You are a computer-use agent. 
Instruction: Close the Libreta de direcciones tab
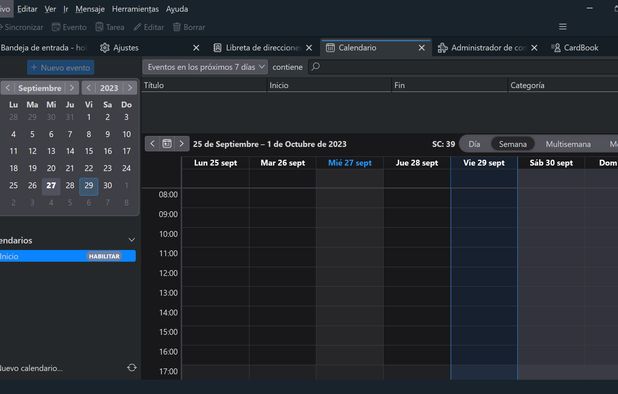[x=309, y=48]
